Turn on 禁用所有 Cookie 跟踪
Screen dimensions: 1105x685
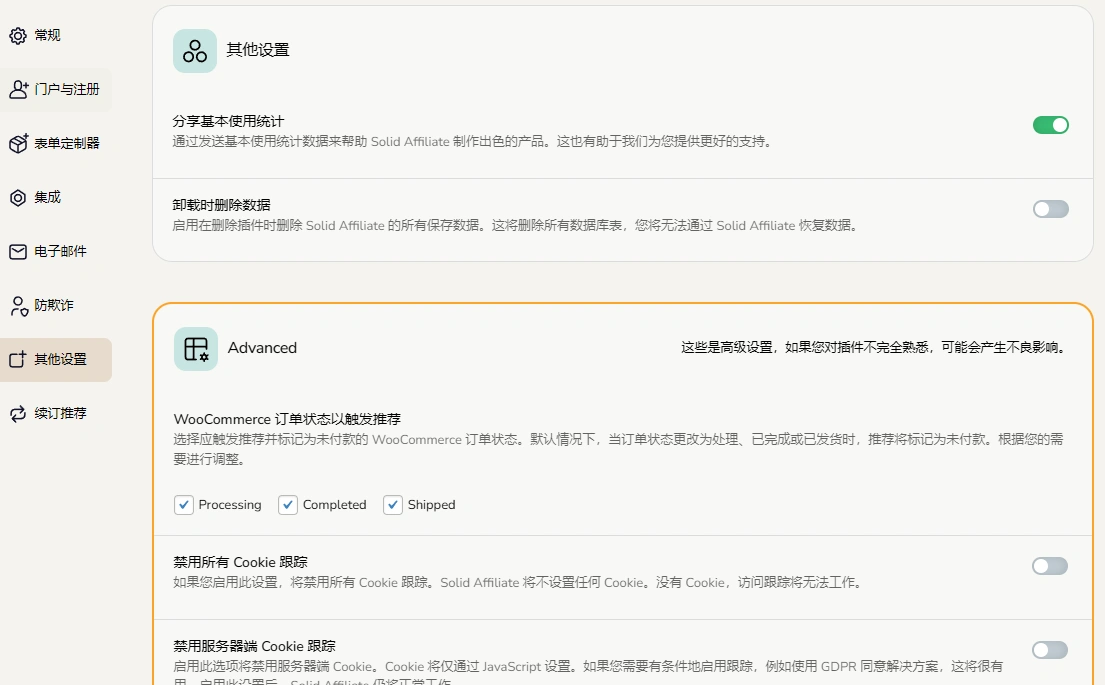[1049, 565]
